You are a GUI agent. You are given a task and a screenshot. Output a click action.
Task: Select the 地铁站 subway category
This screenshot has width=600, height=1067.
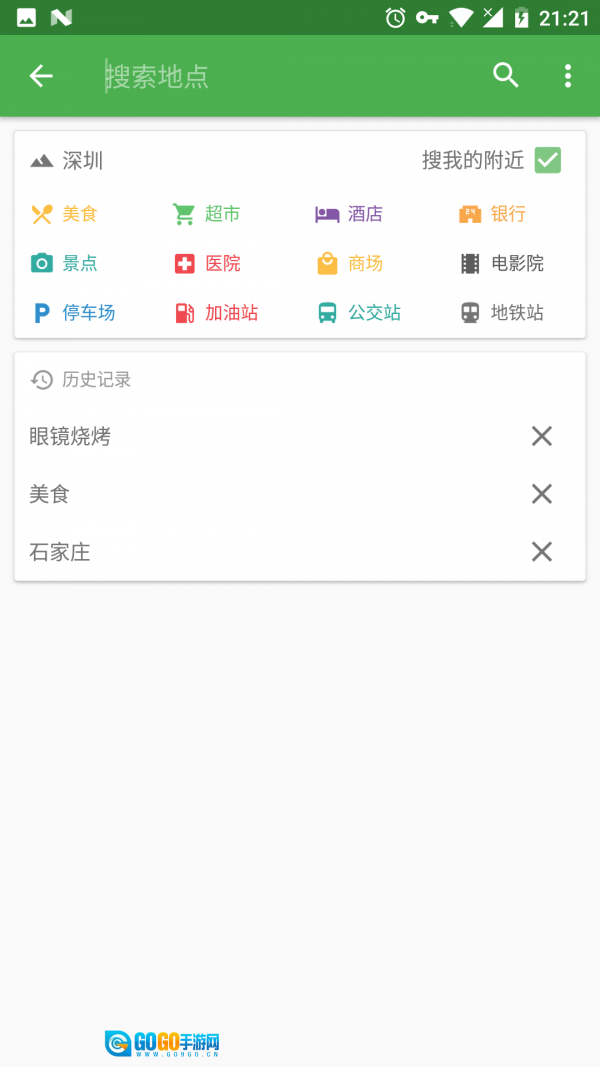(x=502, y=313)
